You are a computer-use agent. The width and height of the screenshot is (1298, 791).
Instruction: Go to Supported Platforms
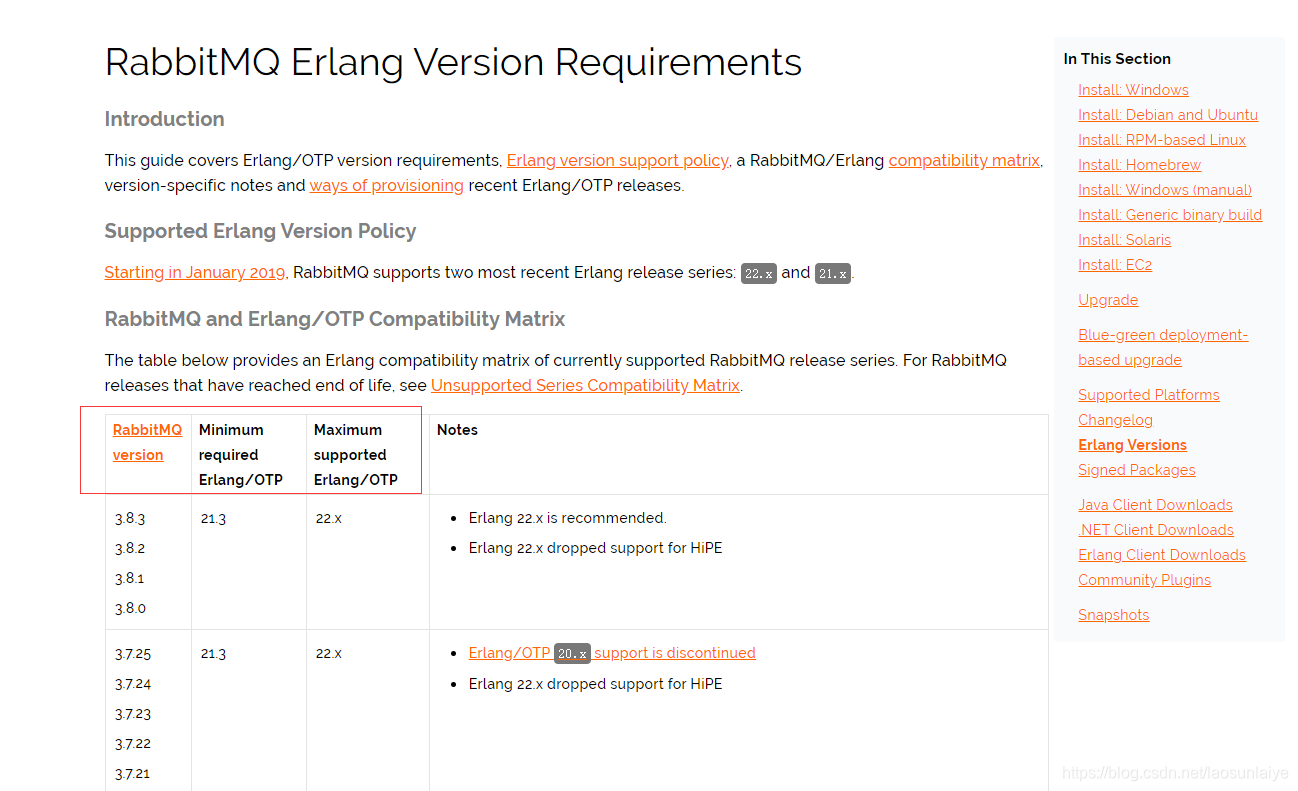(1149, 395)
